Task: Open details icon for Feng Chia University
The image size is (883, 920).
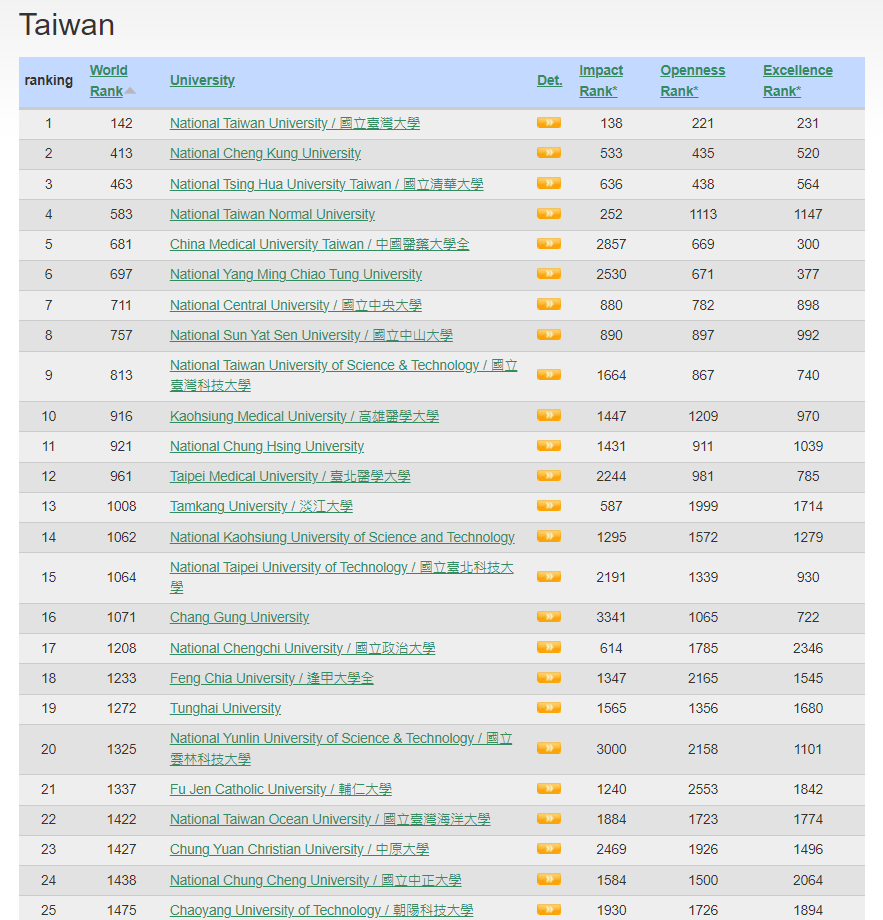Action: [549, 678]
